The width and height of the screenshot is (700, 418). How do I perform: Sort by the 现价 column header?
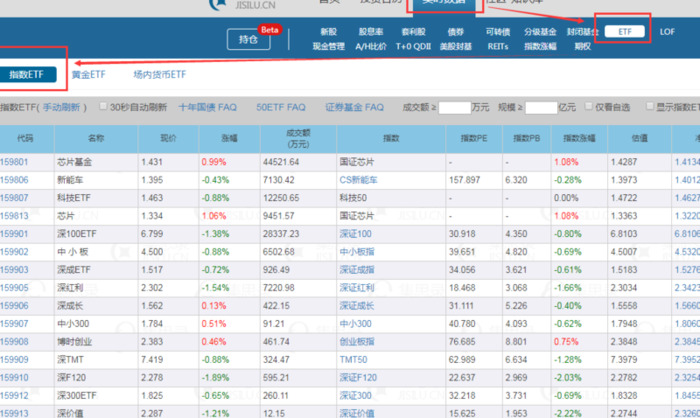[x=168, y=138]
